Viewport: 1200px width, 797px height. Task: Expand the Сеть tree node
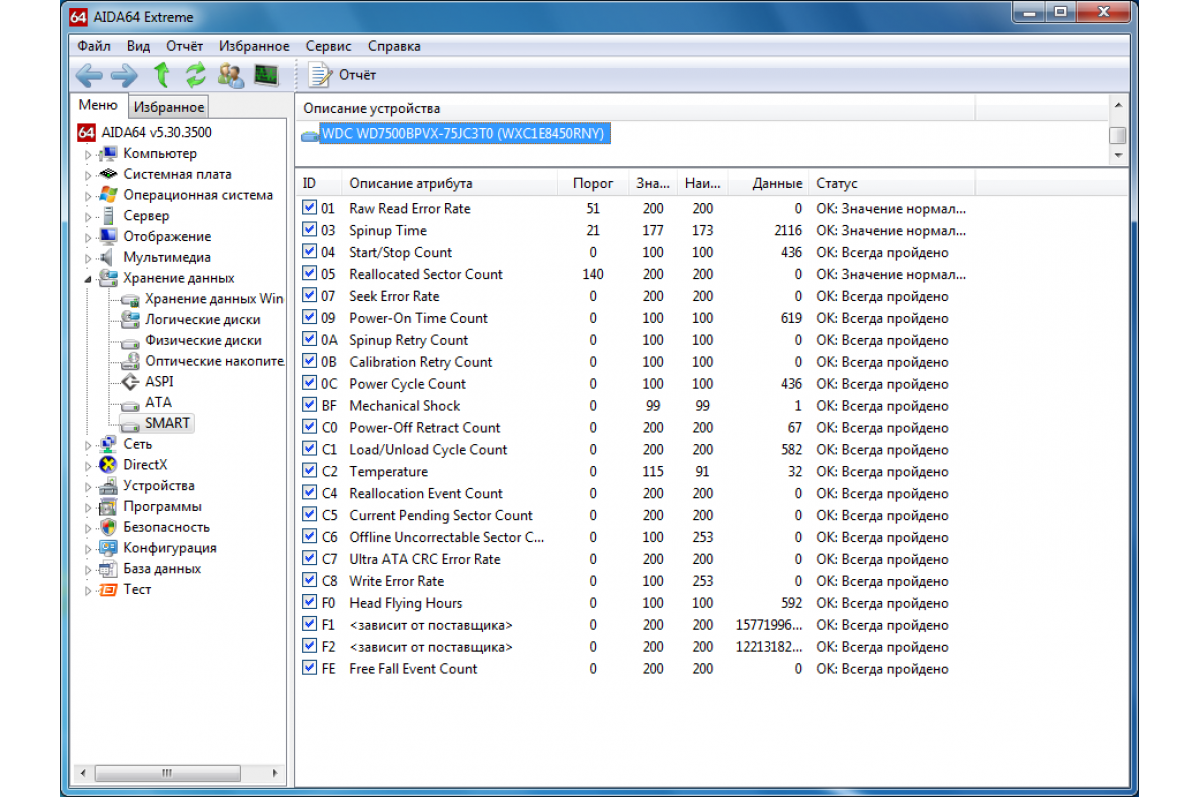coord(88,444)
